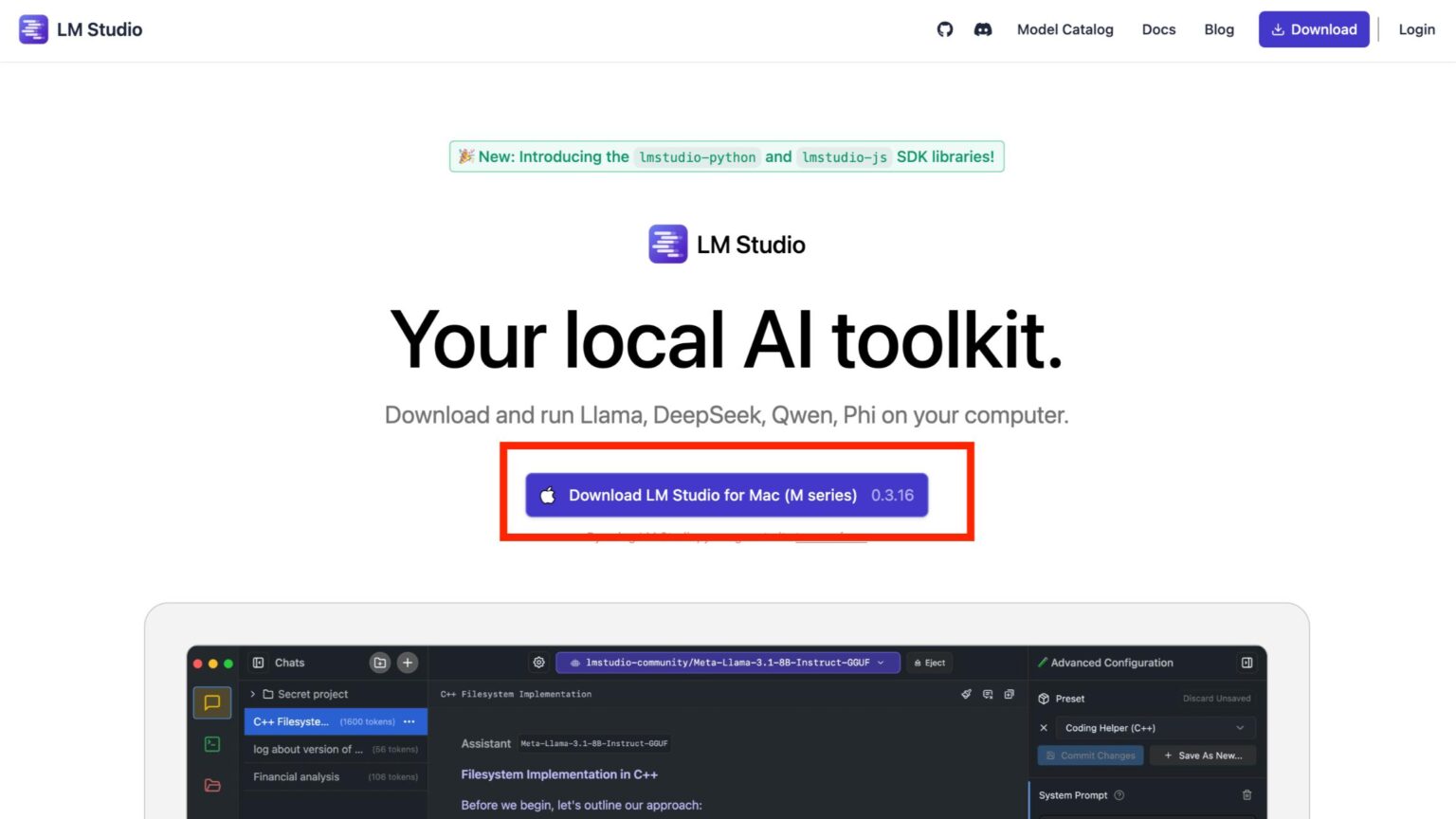
Task: Open the Docs navigation item
Action: (1158, 29)
